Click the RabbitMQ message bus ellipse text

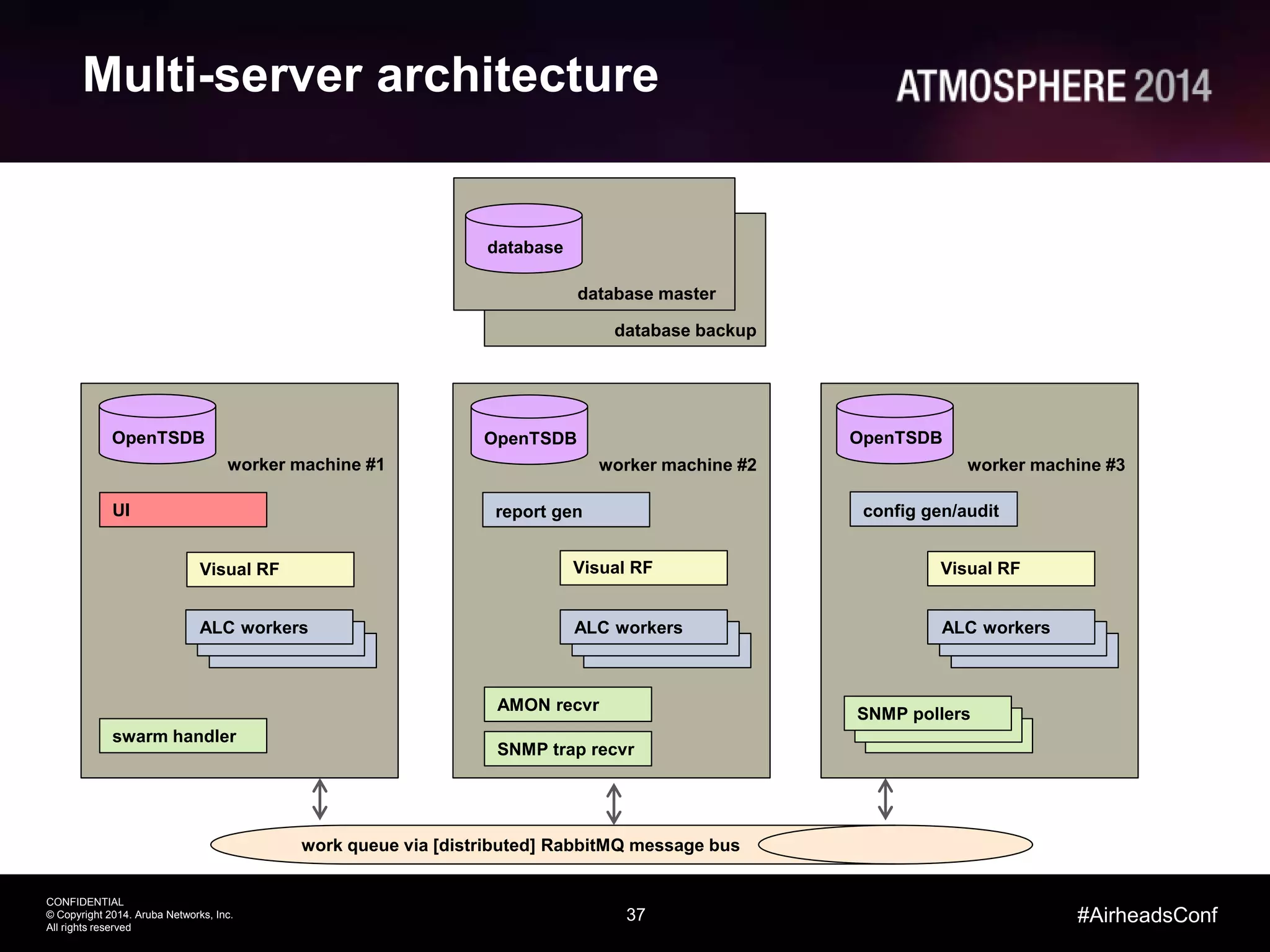click(520, 845)
